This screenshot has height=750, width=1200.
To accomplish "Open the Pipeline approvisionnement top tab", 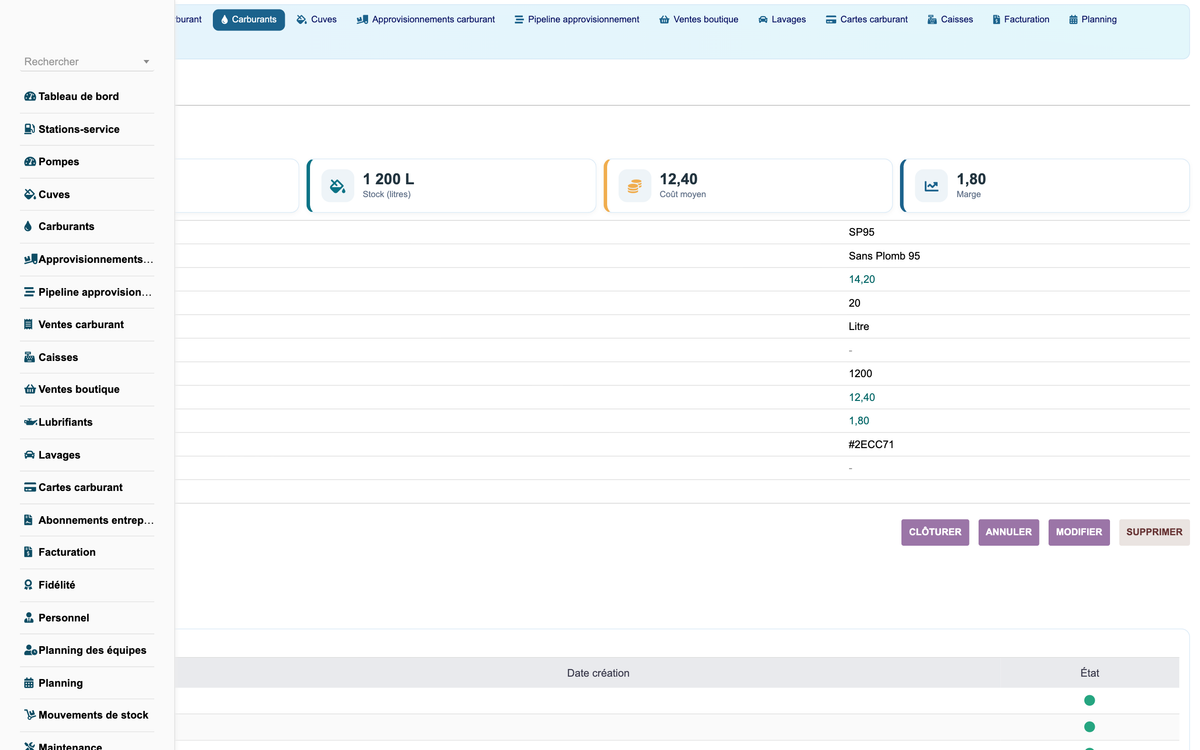I will tap(577, 19).
